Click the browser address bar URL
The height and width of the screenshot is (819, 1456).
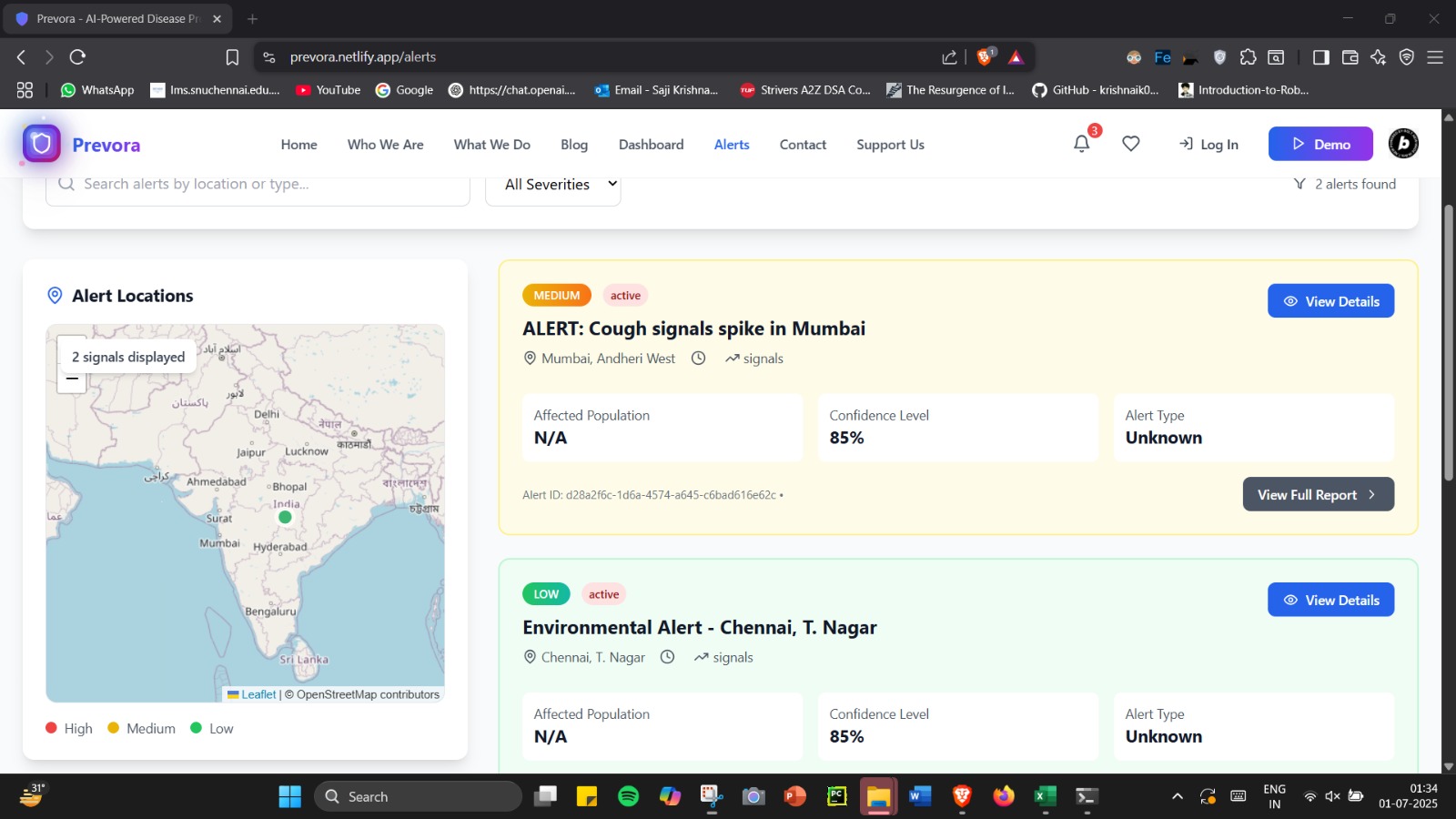(363, 57)
